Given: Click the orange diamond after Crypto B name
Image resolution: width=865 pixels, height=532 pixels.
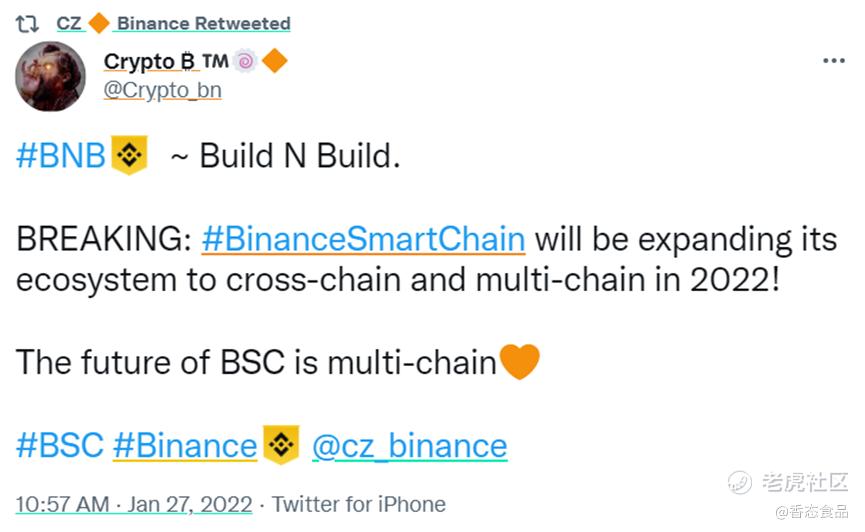Looking at the screenshot, I should 275,61.
